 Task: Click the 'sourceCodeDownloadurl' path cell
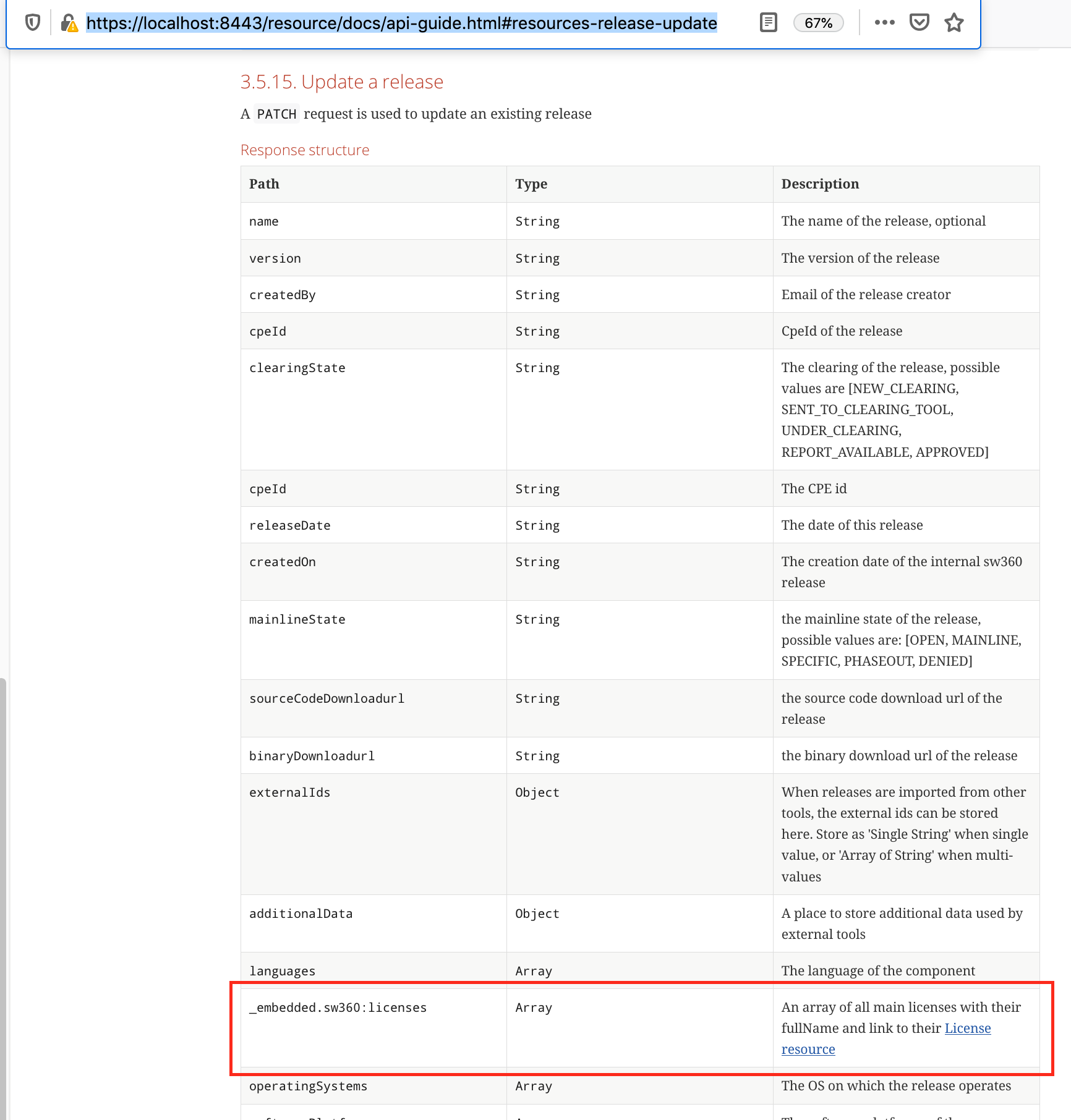pyautogui.click(x=373, y=708)
